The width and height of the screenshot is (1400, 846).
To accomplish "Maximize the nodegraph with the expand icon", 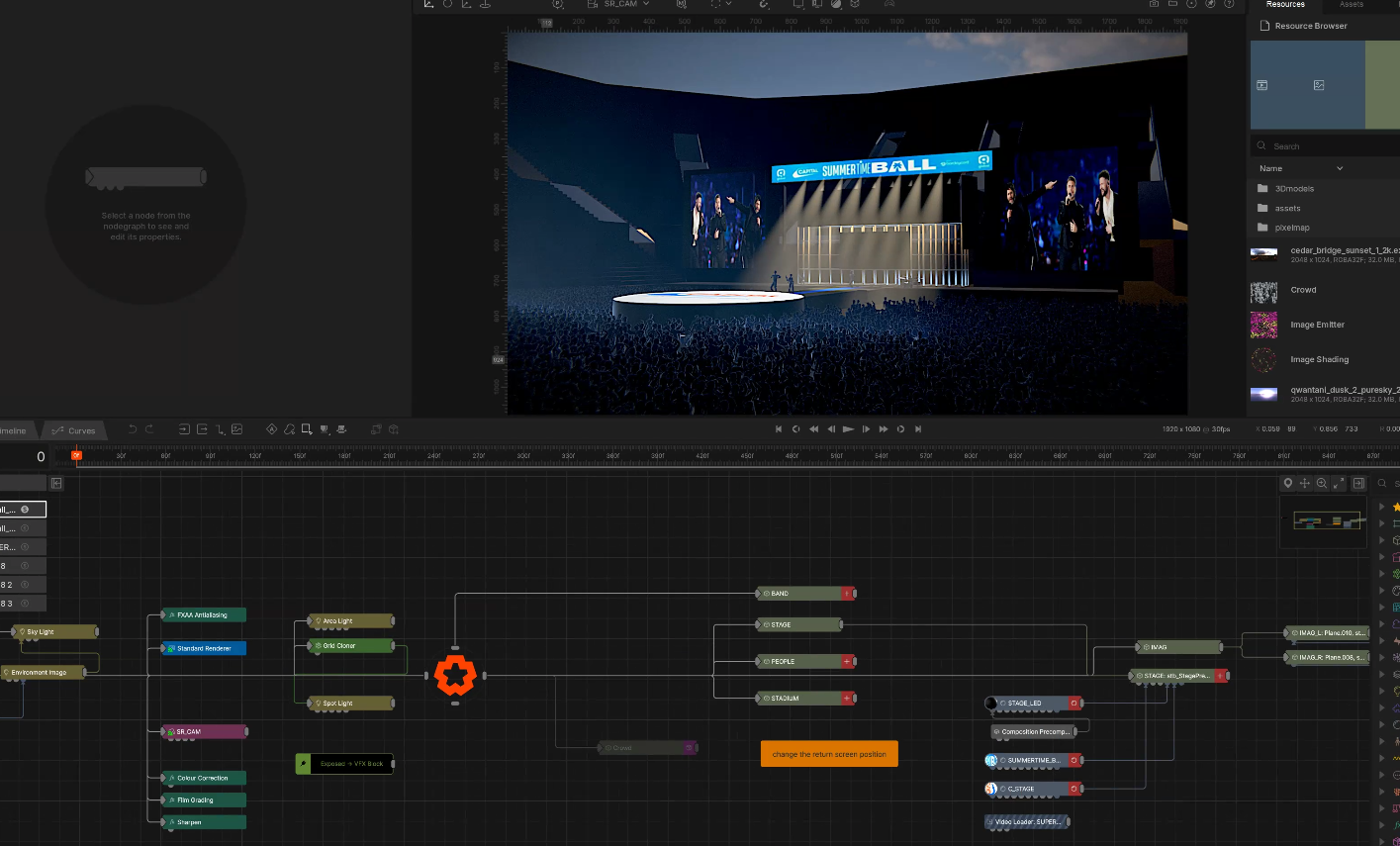I will (1339, 483).
